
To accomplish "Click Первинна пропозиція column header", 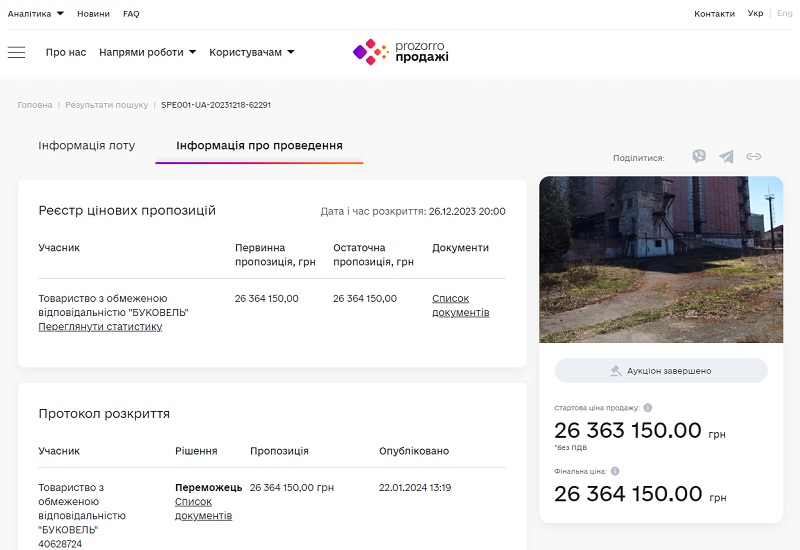I will click(275, 255).
